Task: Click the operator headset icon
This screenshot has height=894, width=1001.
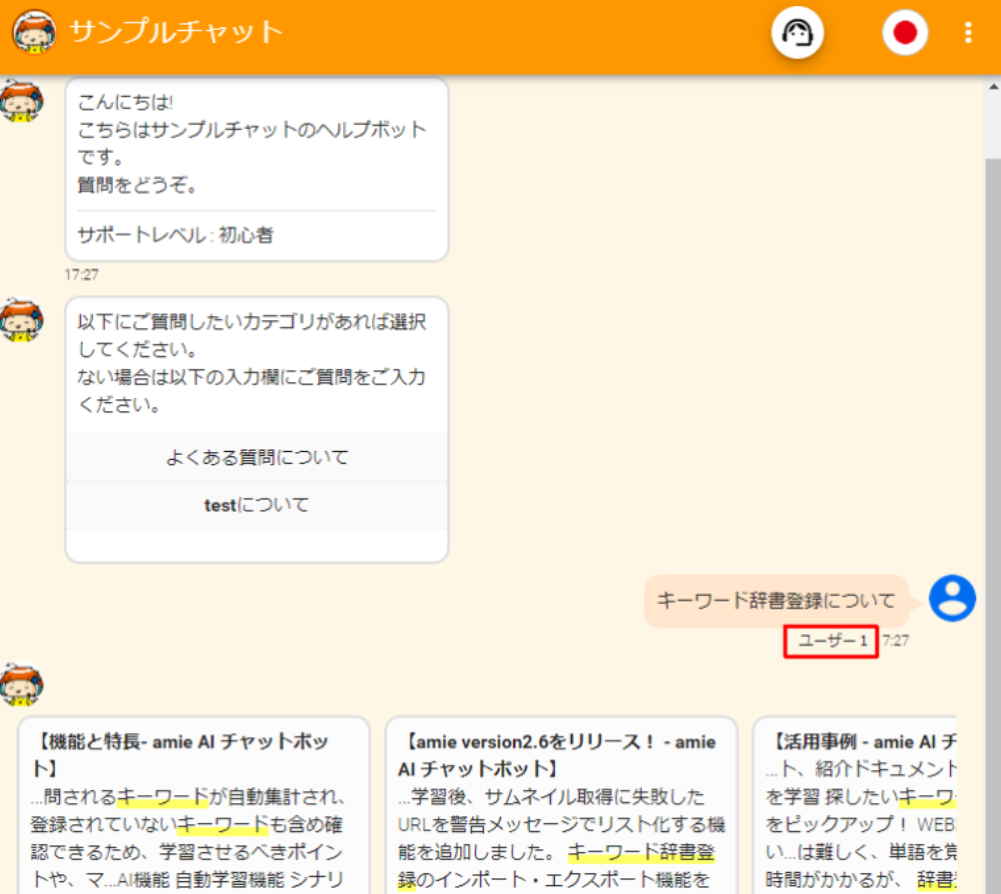Action: tap(796, 33)
